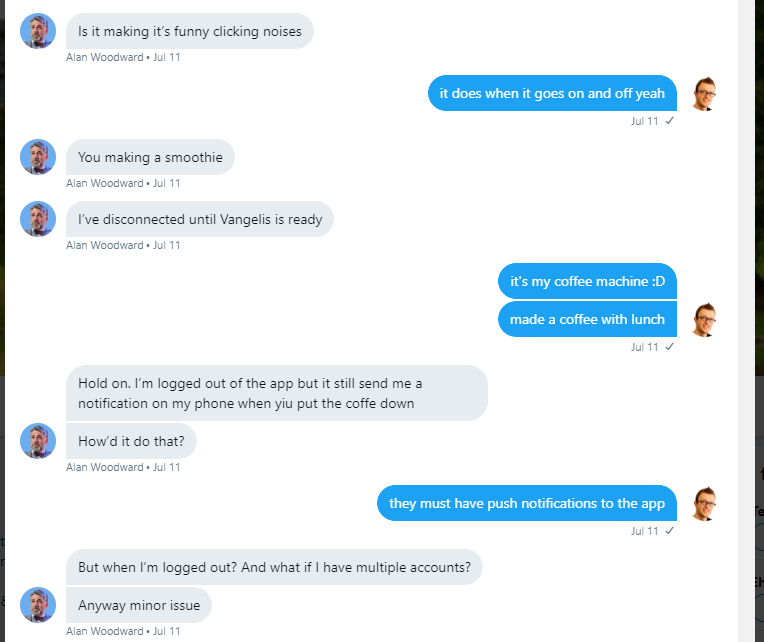This screenshot has height=642, width=764.
Task: Click sender avatar beside 'goes on and off yeah'
Action: [x=705, y=94]
